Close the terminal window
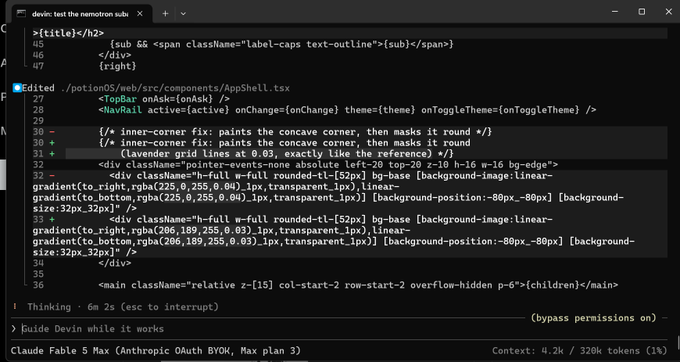680x362 pixels. pyautogui.click(x=668, y=12)
